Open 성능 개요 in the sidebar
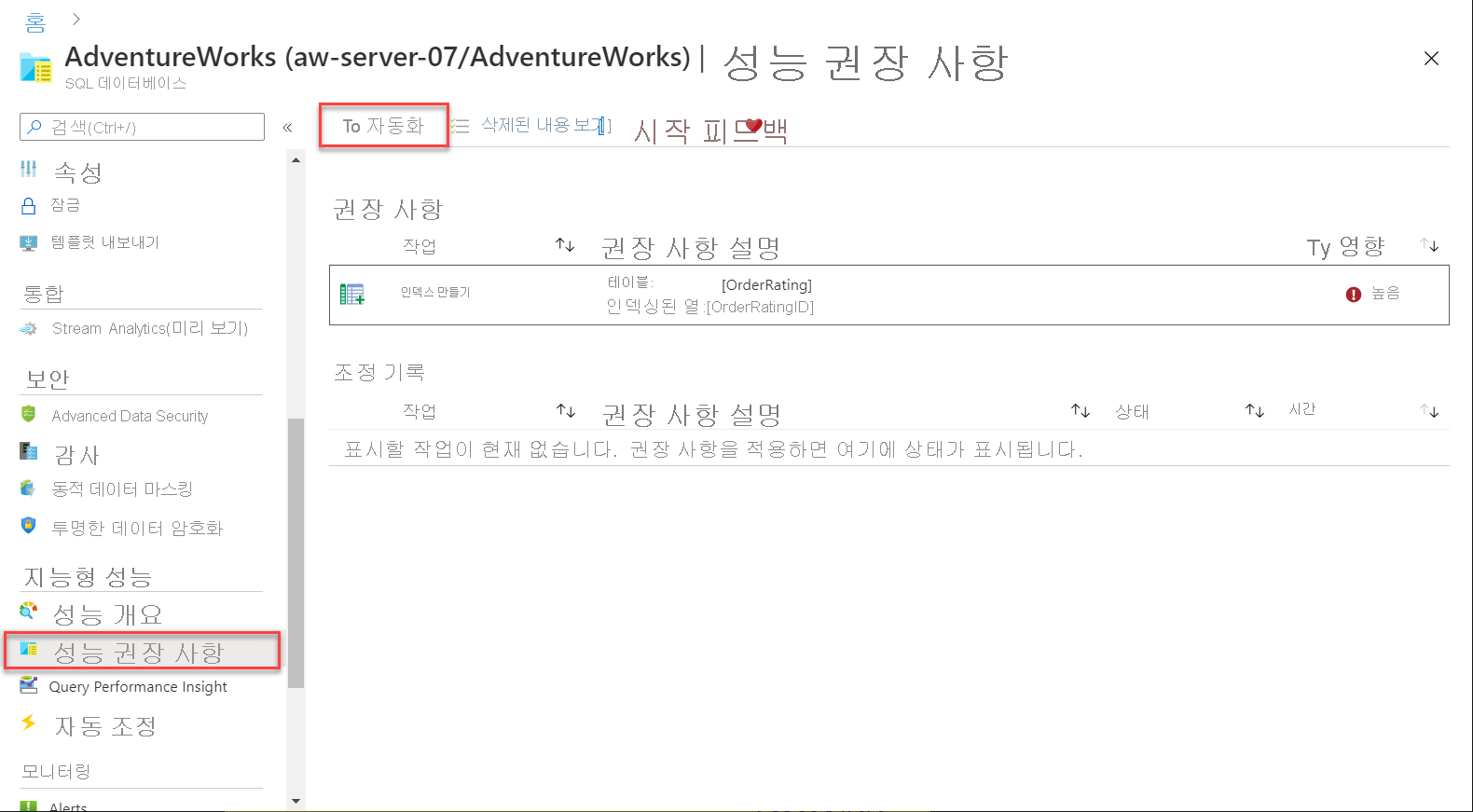Image resolution: width=1473 pixels, height=812 pixels. (107, 614)
